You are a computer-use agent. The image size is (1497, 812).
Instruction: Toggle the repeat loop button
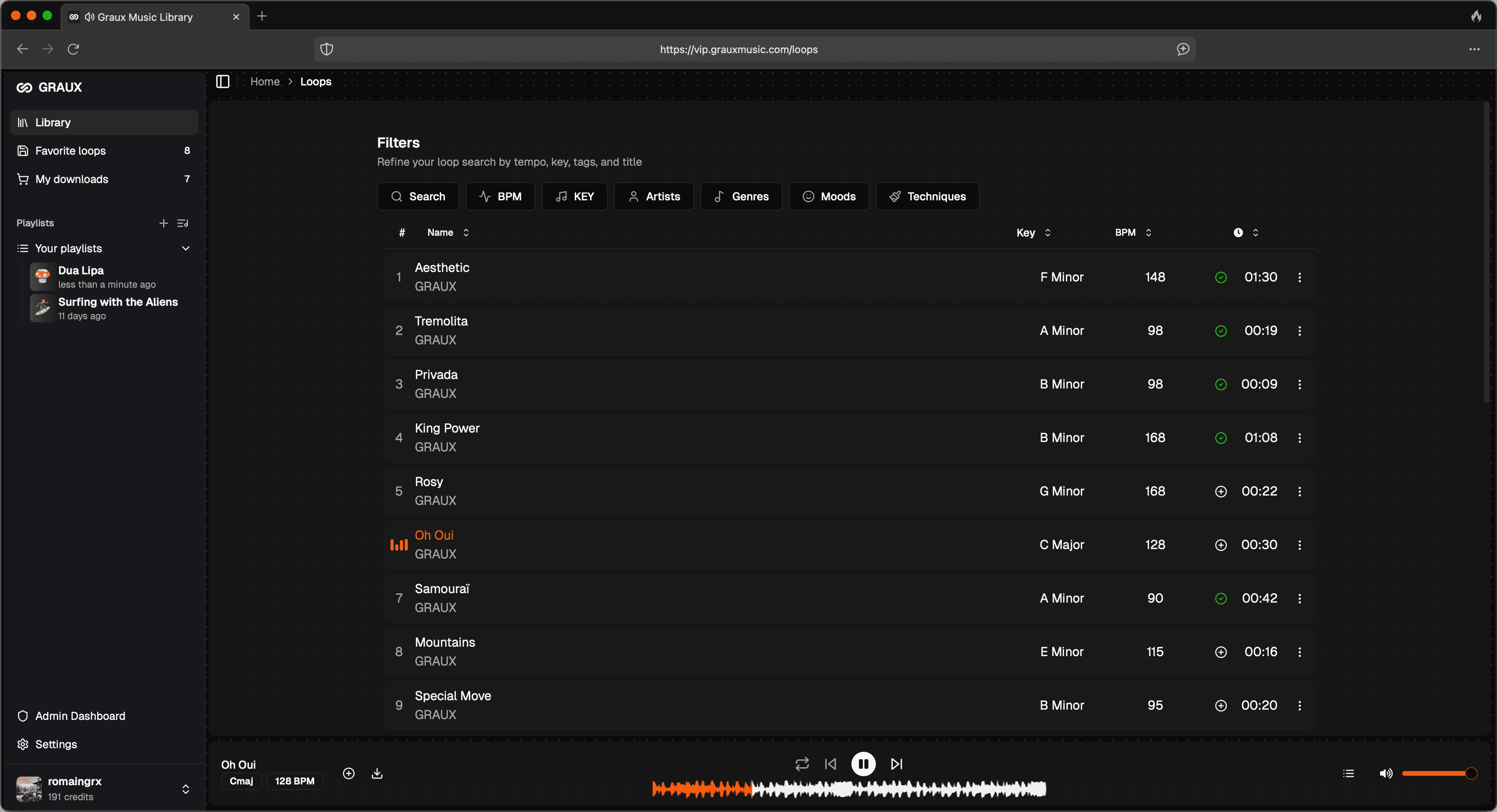(802, 764)
